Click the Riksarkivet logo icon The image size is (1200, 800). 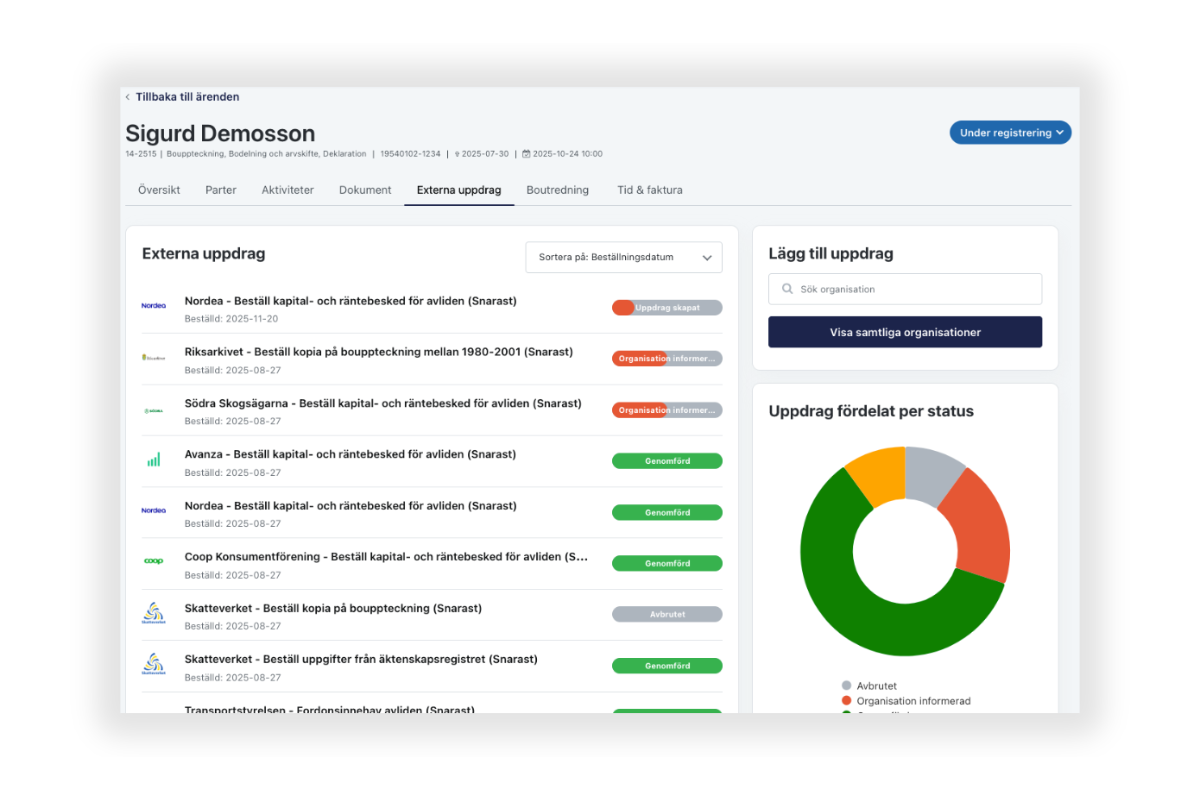coord(153,357)
